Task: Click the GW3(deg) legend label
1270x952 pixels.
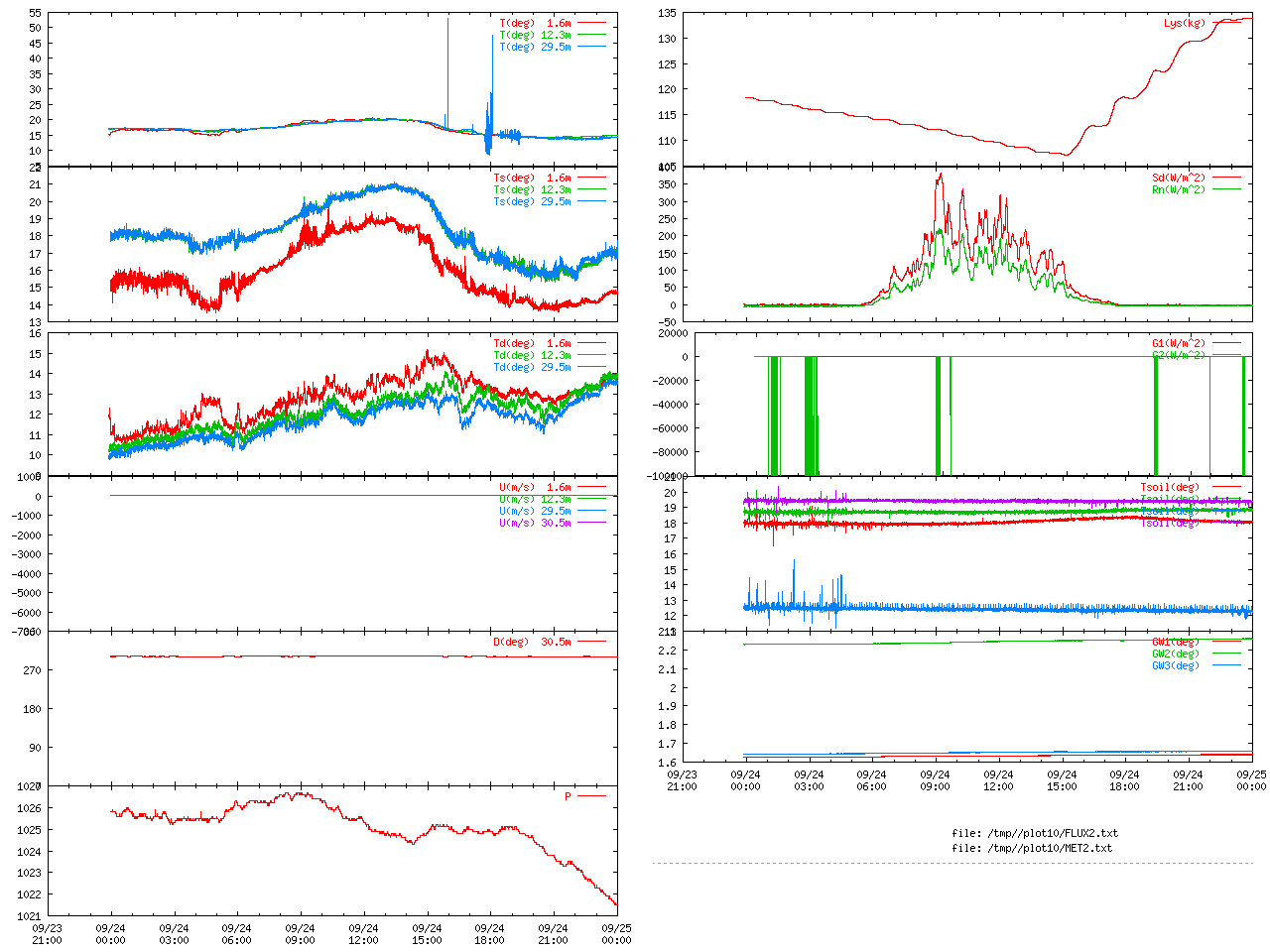Action: pos(1175,665)
